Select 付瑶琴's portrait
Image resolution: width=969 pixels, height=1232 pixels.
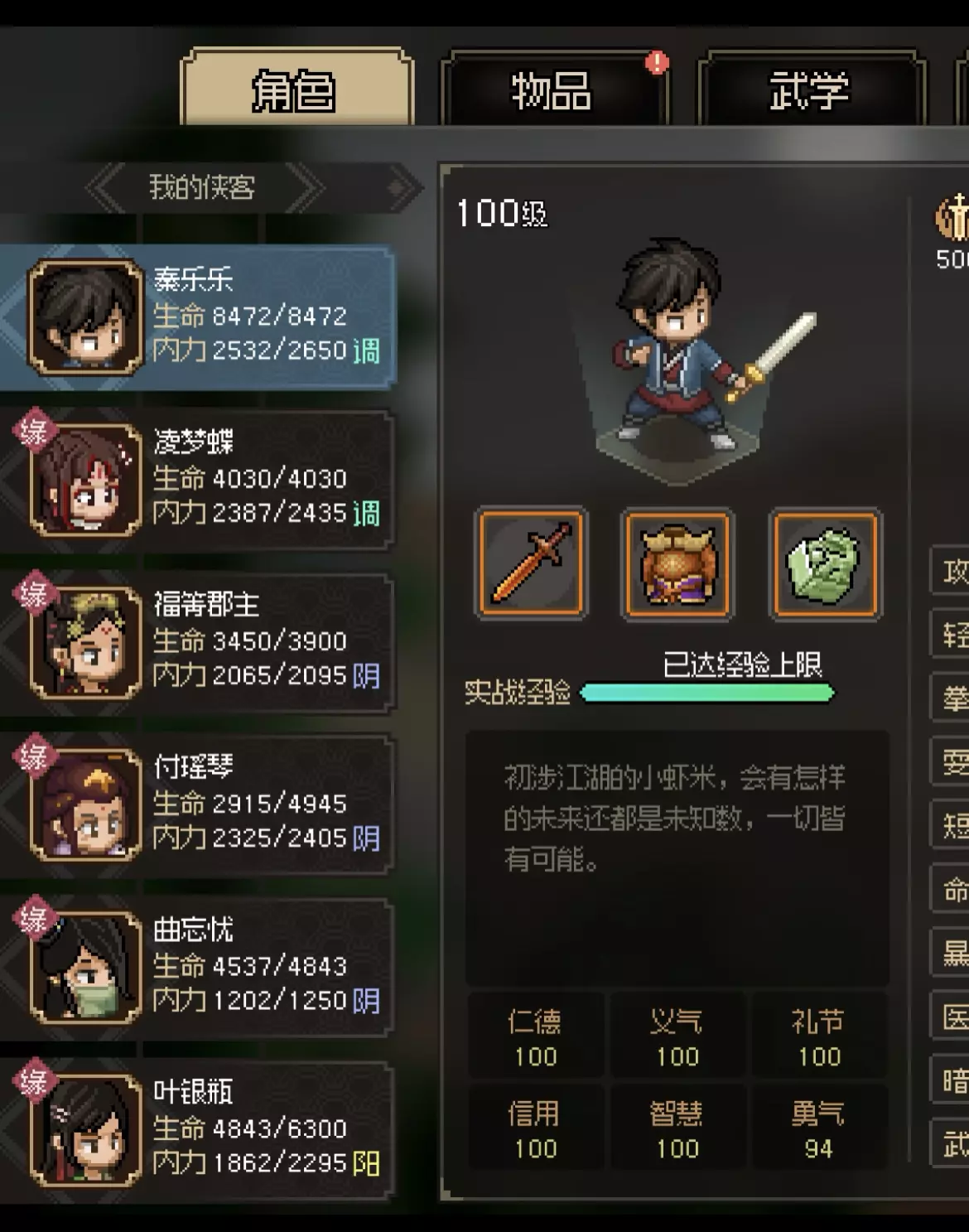[85, 804]
